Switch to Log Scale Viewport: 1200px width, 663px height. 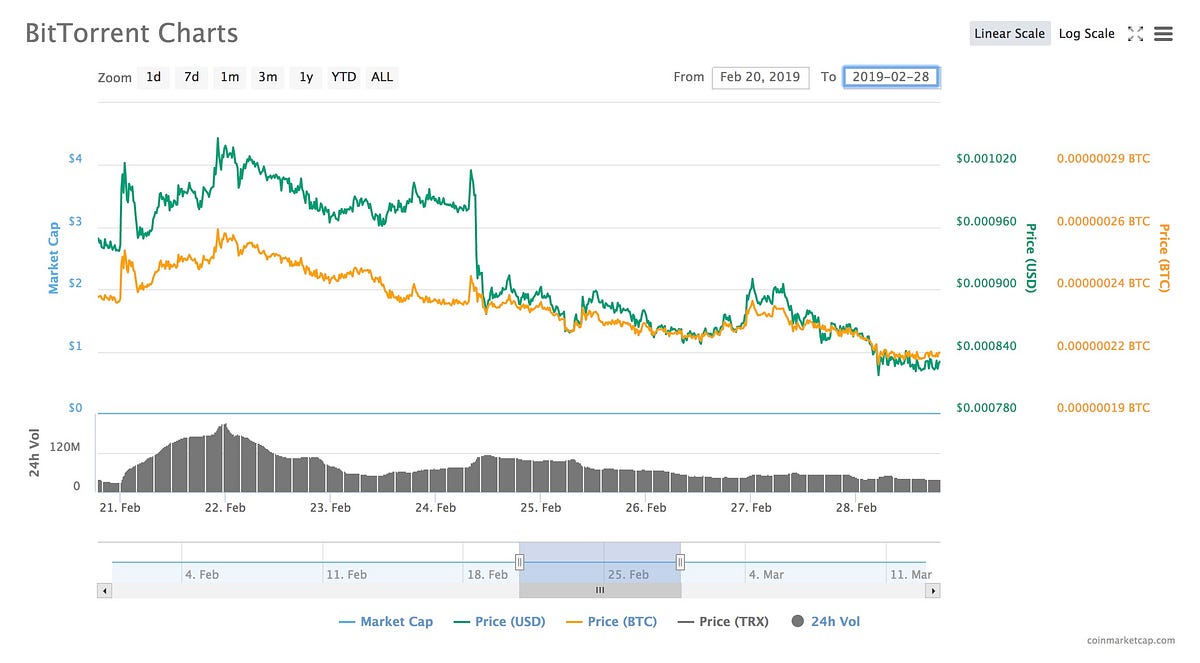click(x=1086, y=34)
